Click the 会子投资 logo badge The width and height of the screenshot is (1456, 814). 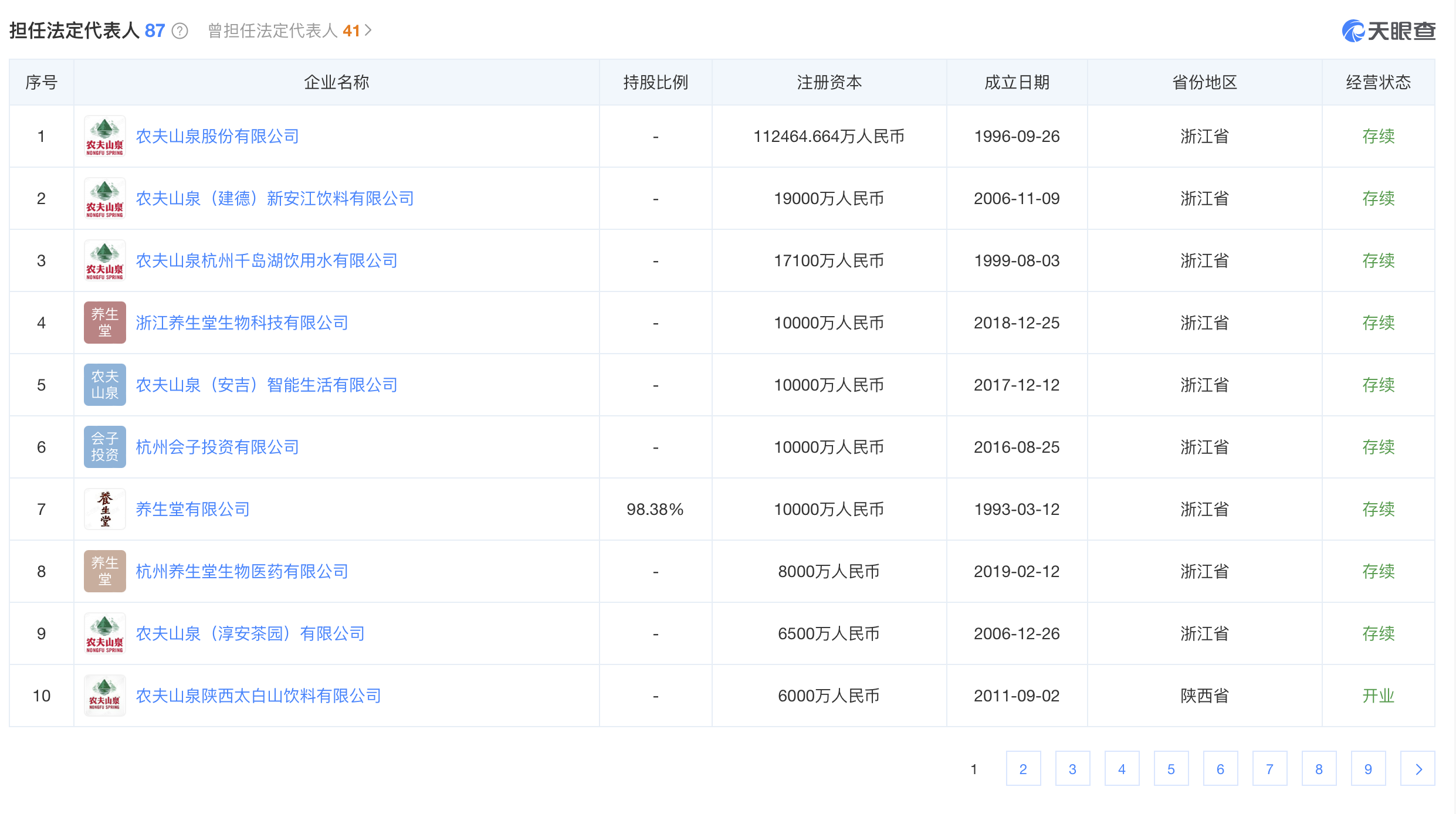(104, 447)
